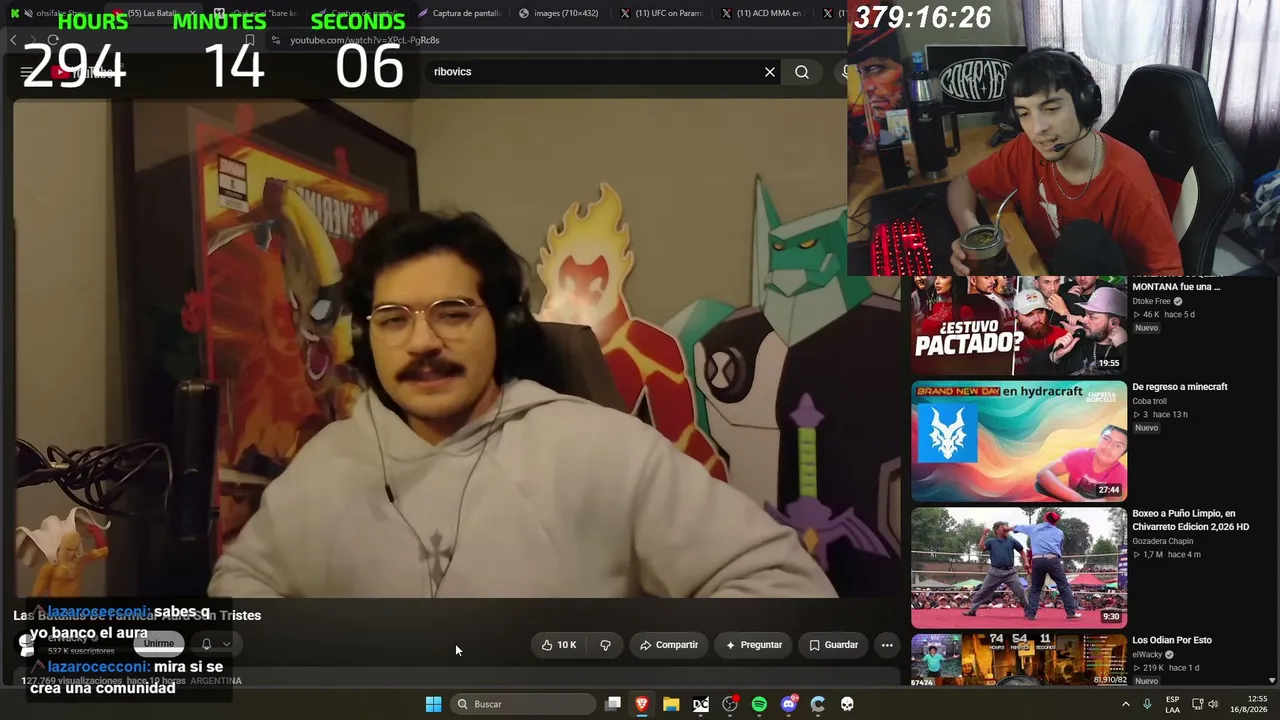Open Spotify from the taskbar
This screenshot has height=720, width=1280.
pos(759,704)
